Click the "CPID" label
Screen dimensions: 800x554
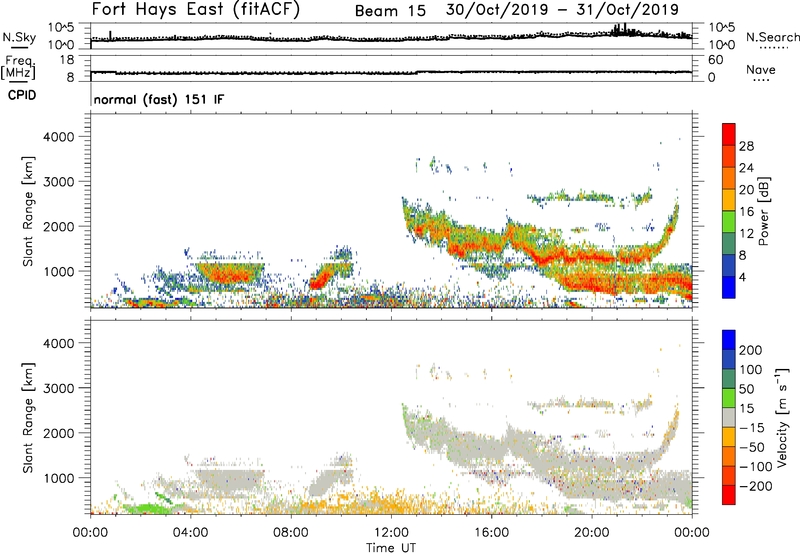tap(22, 95)
